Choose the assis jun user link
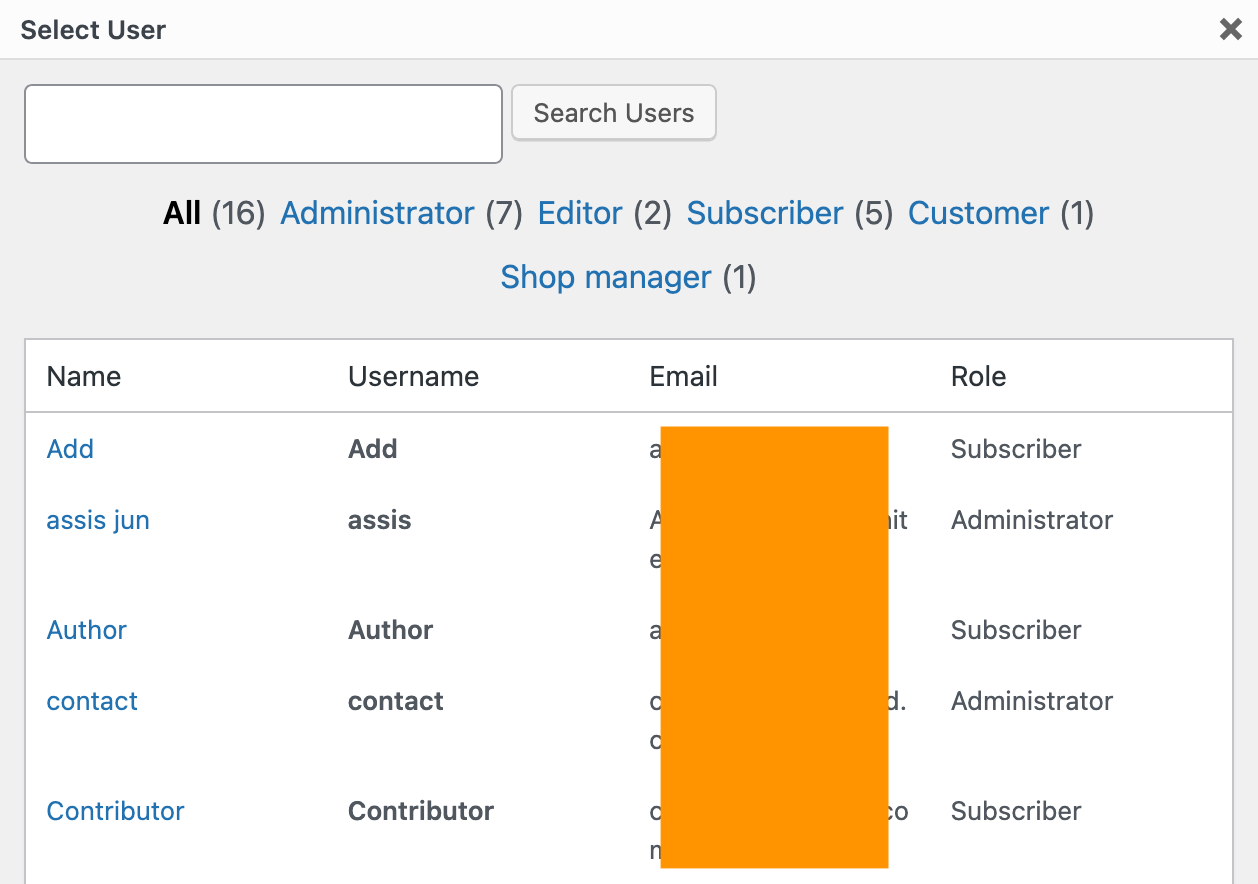This screenshot has height=884, width=1258. pos(98,520)
